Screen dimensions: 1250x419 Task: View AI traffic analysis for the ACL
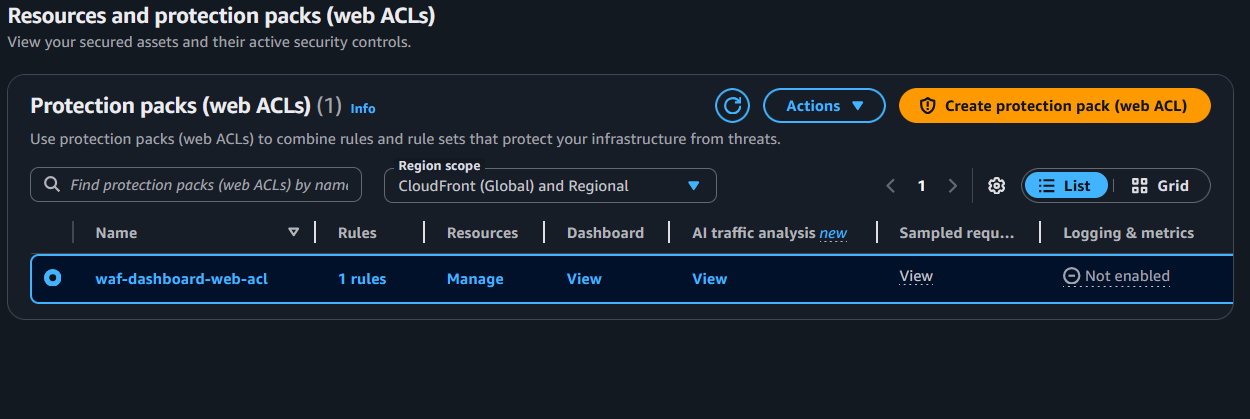pyautogui.click(x=709, y=279)
